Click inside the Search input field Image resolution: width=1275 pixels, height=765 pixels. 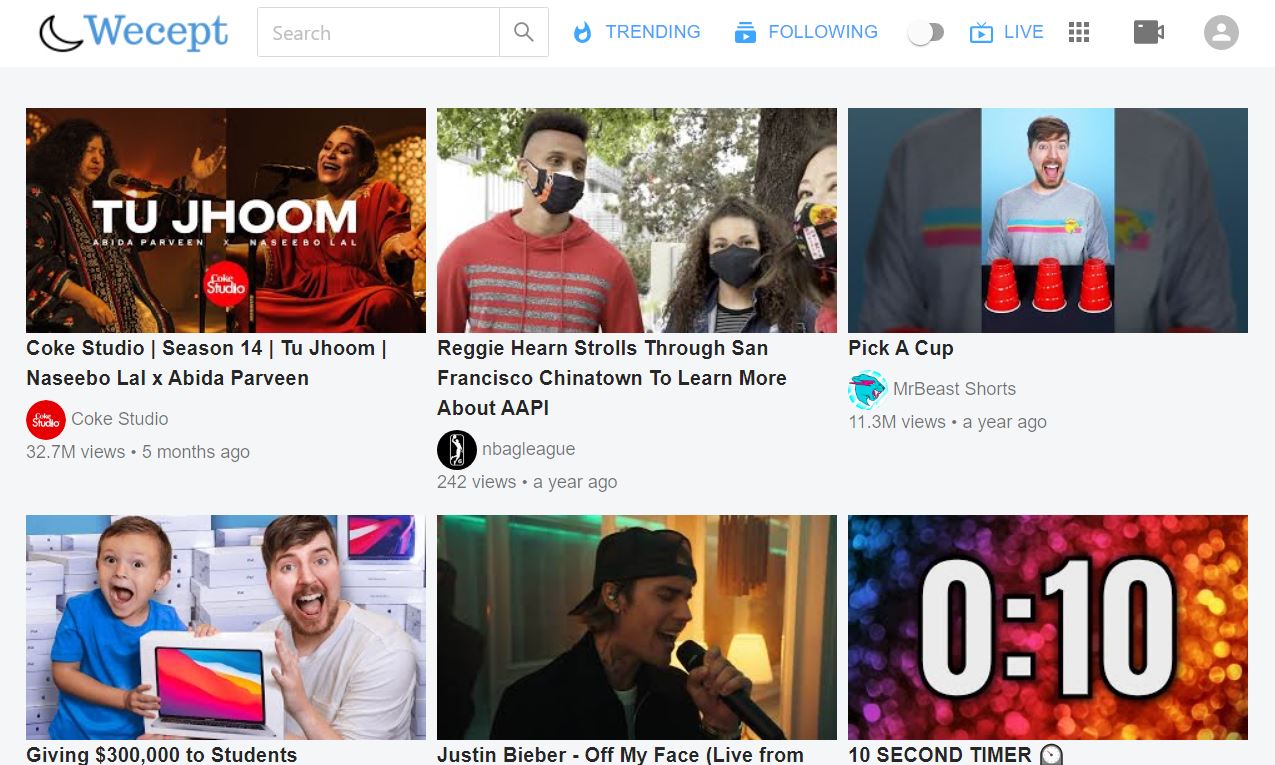[x=379, y=32]
